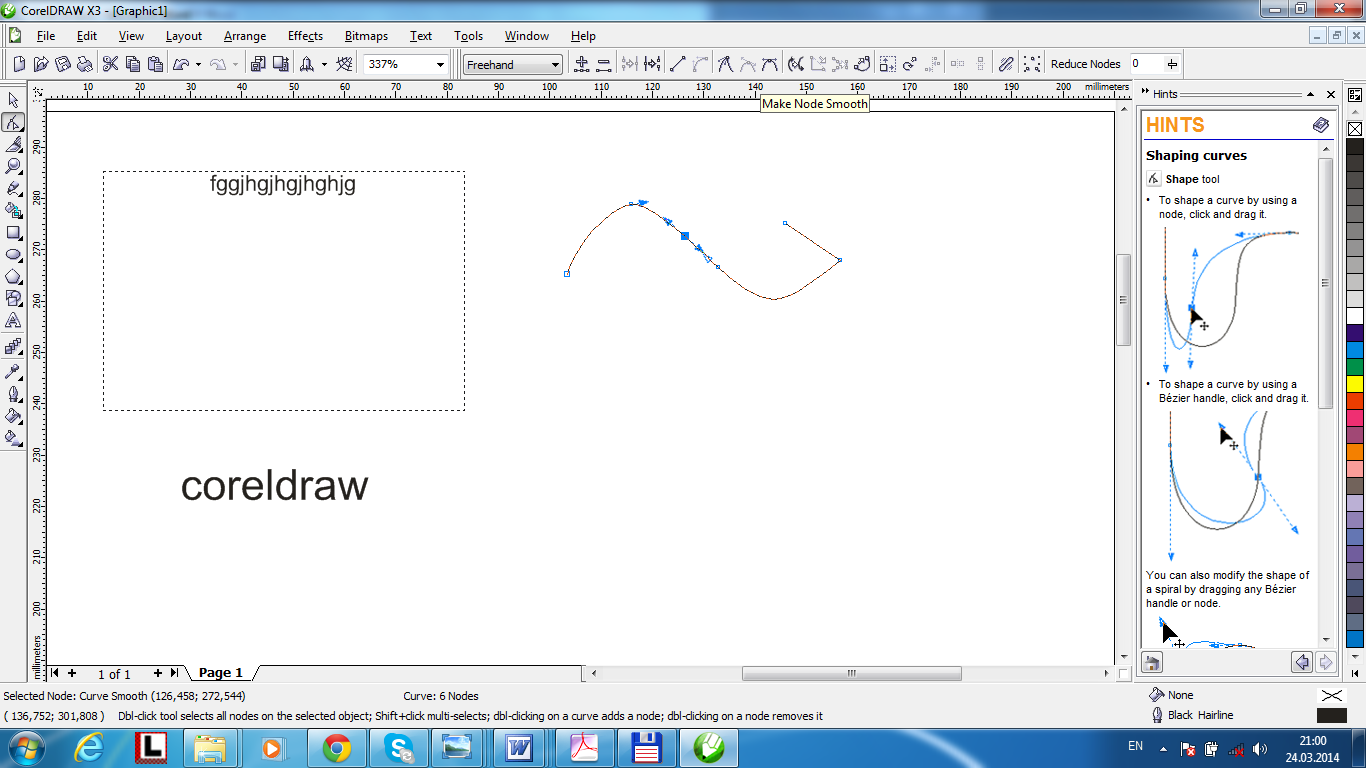Select the Outline pen tool
The width and height of the screenshot is (1366, 768).
pos(13,393)
